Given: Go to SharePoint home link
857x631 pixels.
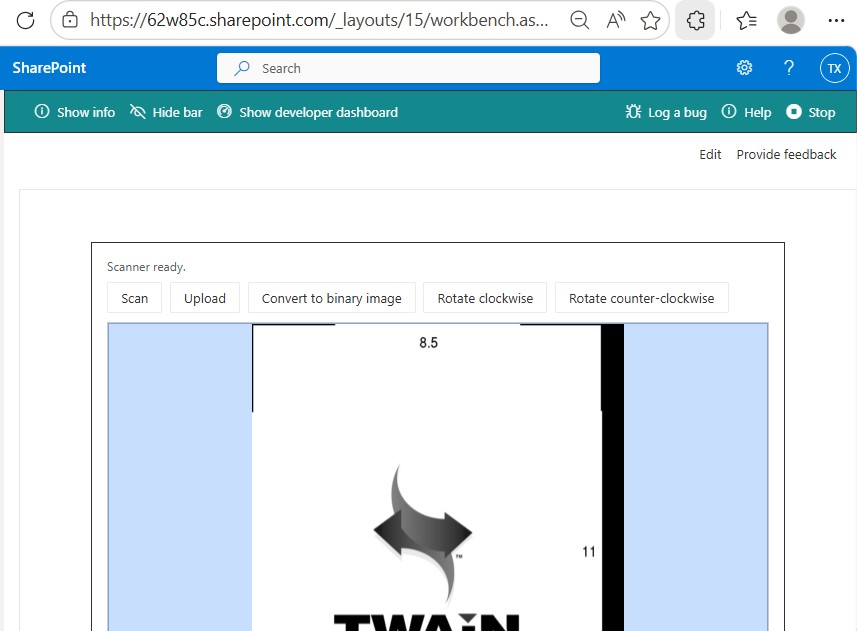Looking at the screenshot, I should coord(49,68).
